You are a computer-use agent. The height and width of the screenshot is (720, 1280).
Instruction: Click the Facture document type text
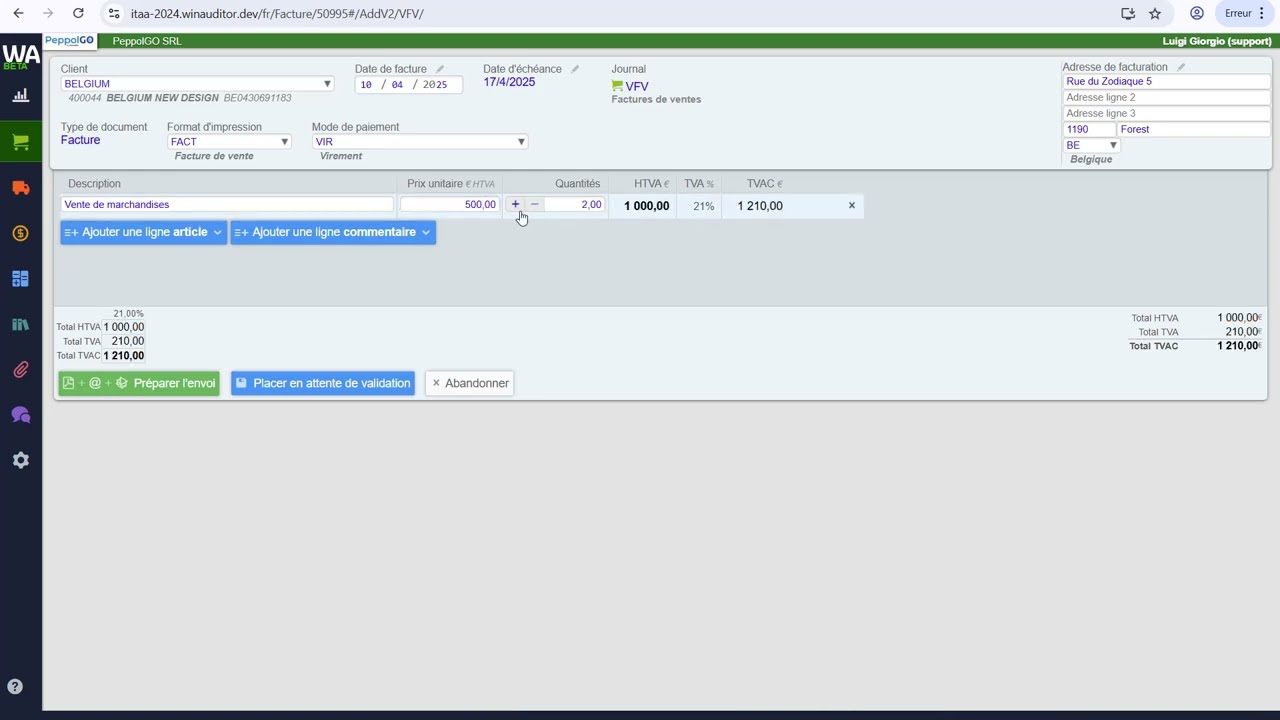pyautogui.click(x=80, y=140)
